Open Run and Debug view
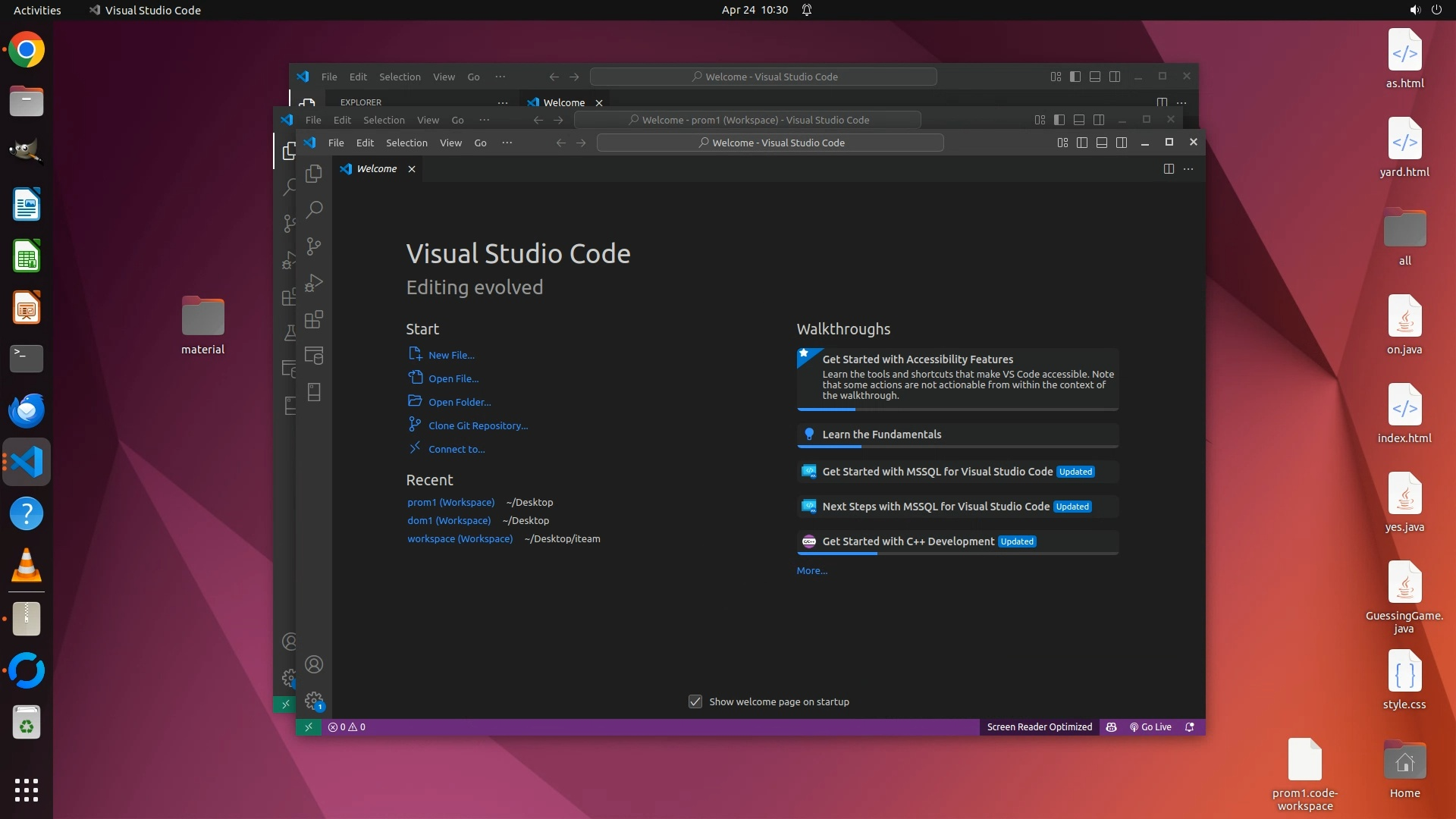 coord(314,283)
